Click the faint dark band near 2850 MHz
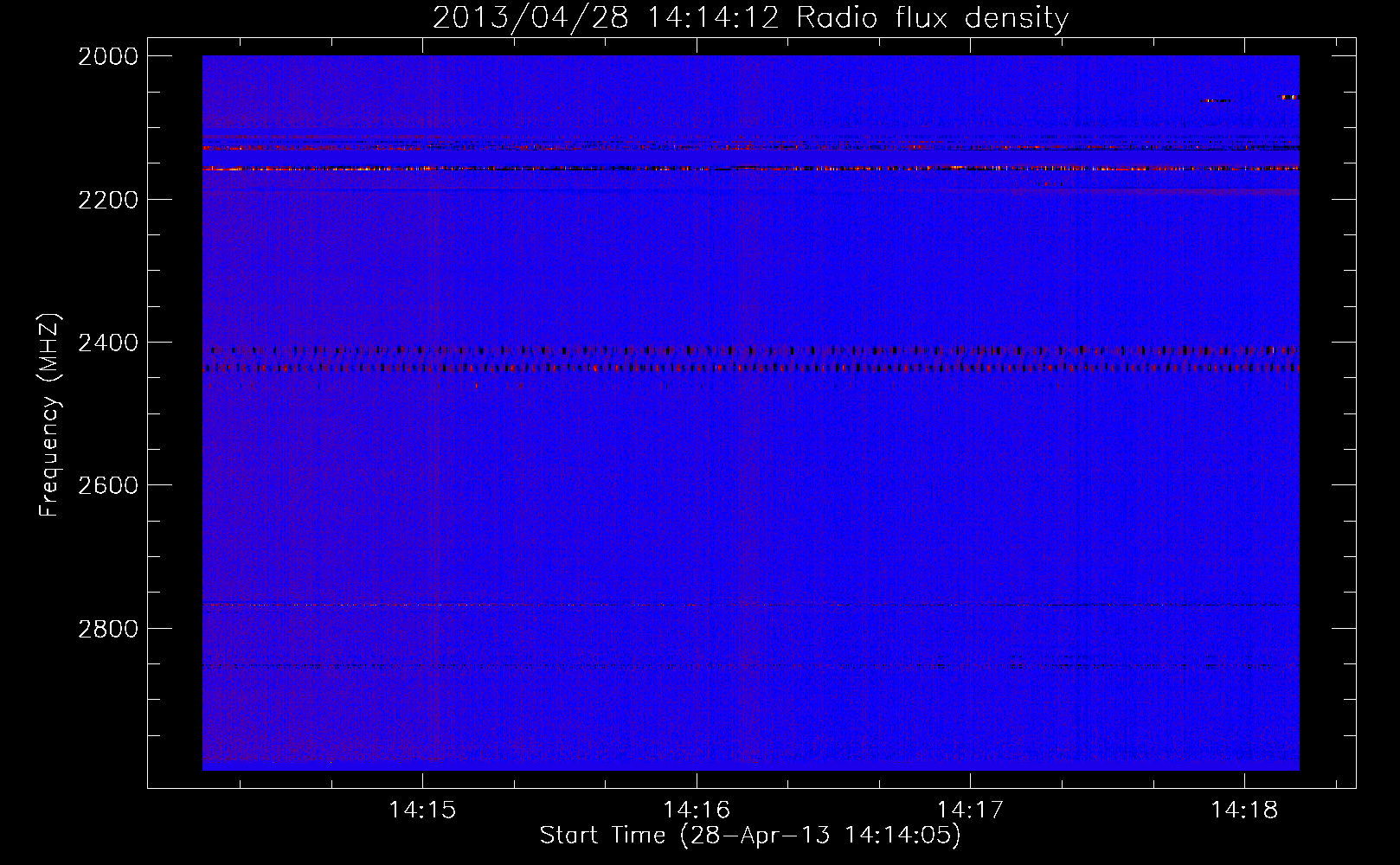The image size is (1400, 865). [750, 666]
